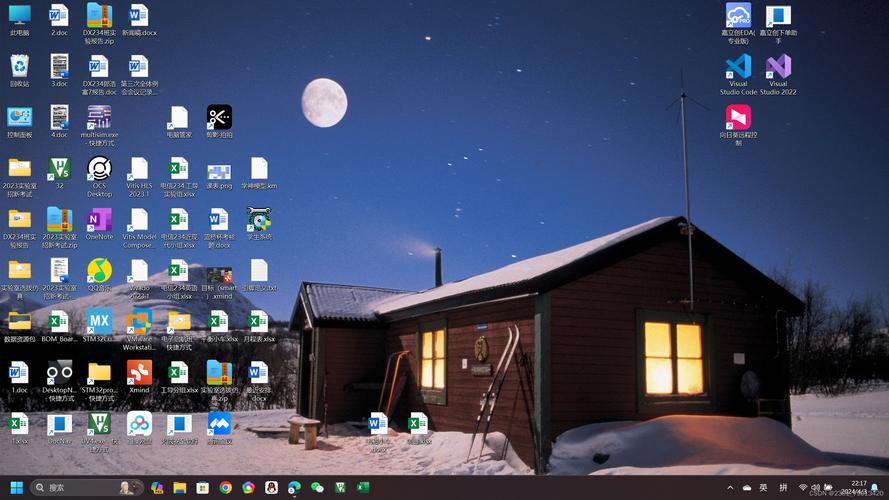This screenshot has height=500, width=889.
Task: Select the 嘉立创EDA (专业版) shortcut
Action: tap(738, 24)
